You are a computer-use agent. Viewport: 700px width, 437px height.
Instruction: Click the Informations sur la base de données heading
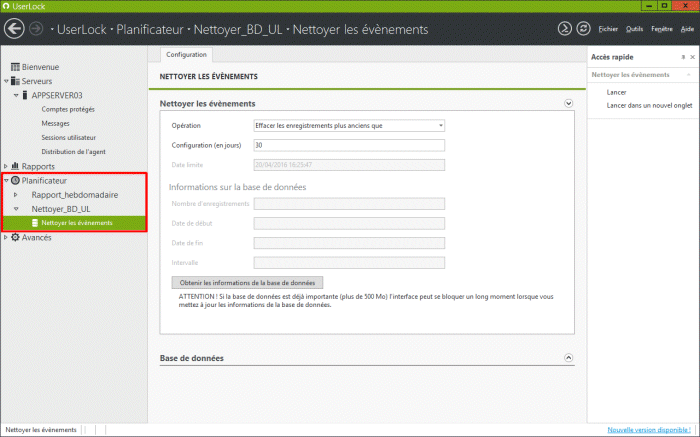pyautogui.click(x=238, y=187)
